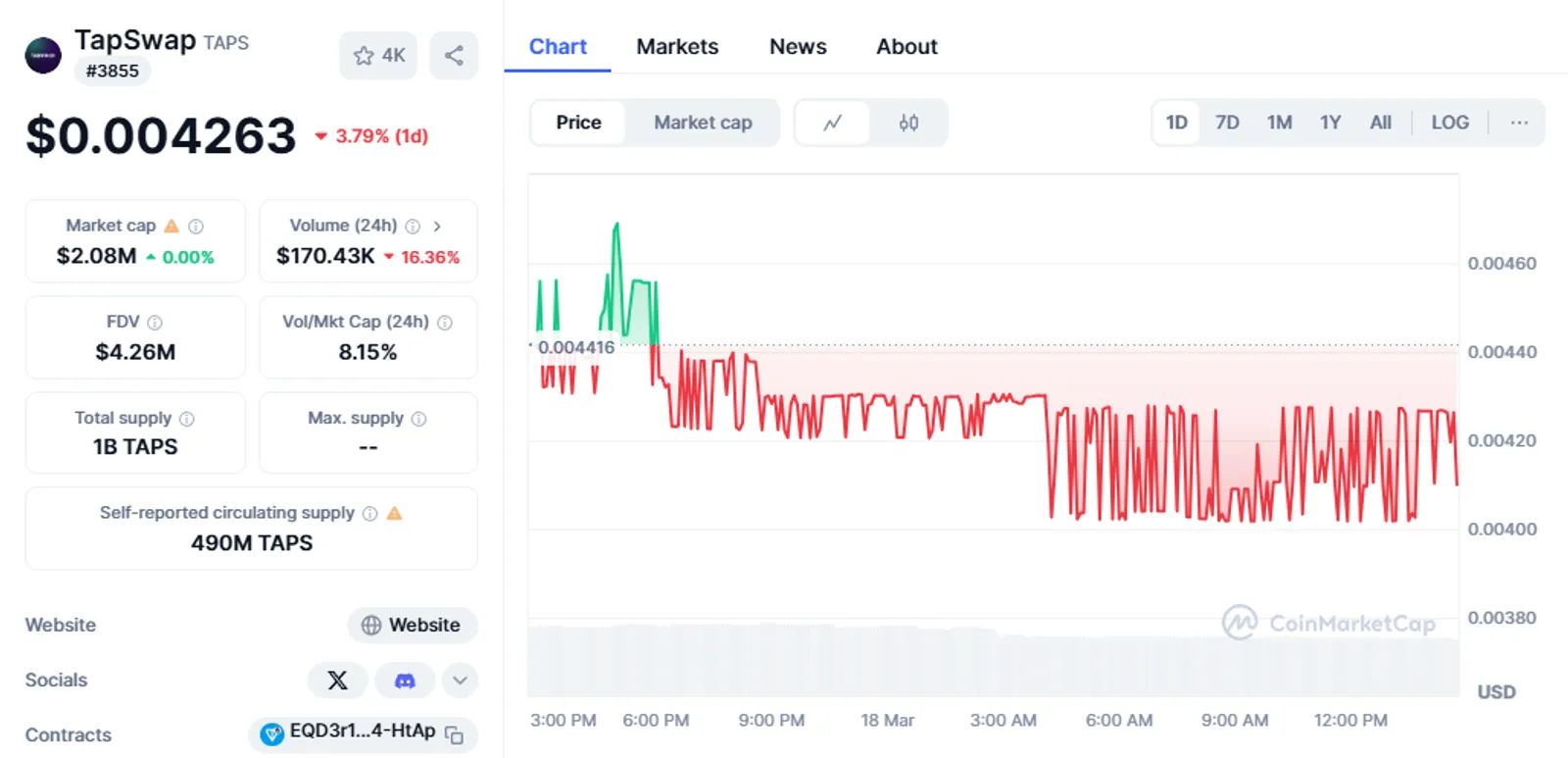Add TapSwap to watchlist with star button
Screen dimensions: 1568x758
(x=378, y=55)
